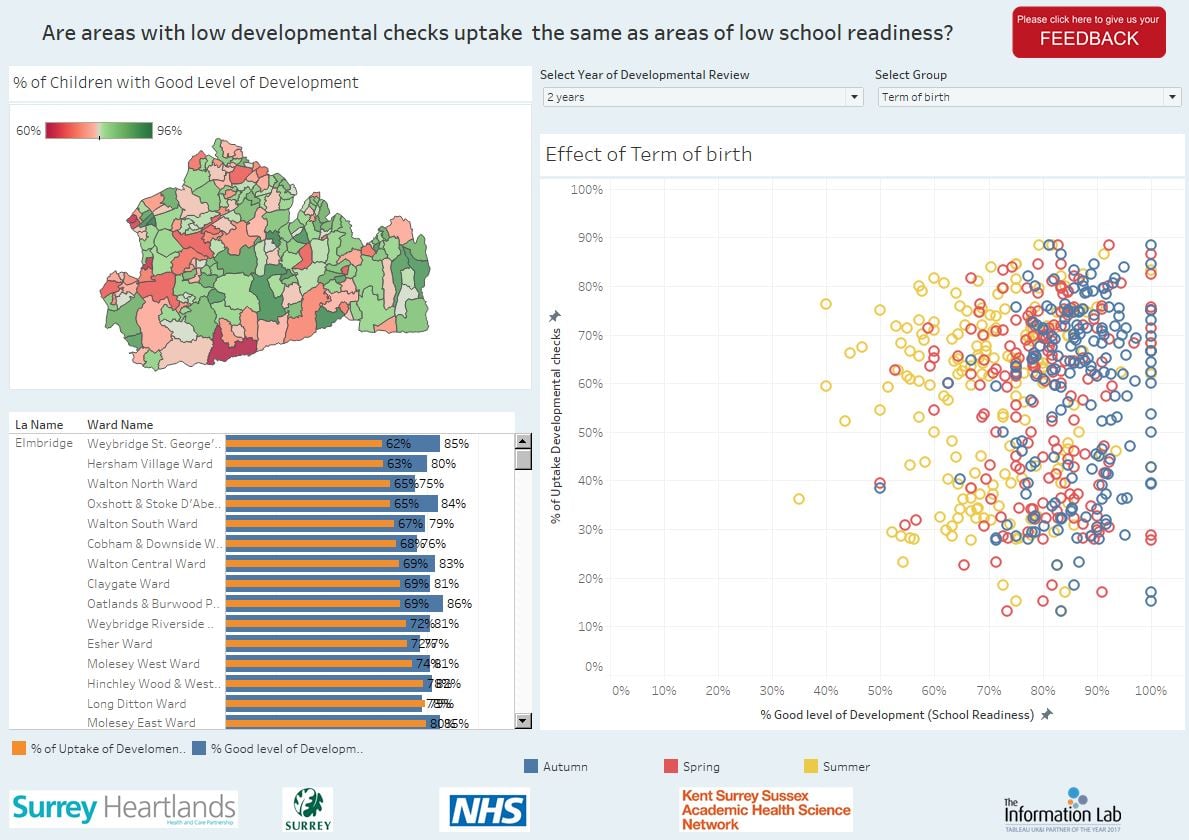Click the 60% legend minimum label
Screen dimensions: 1189x840
pos(28,130)
